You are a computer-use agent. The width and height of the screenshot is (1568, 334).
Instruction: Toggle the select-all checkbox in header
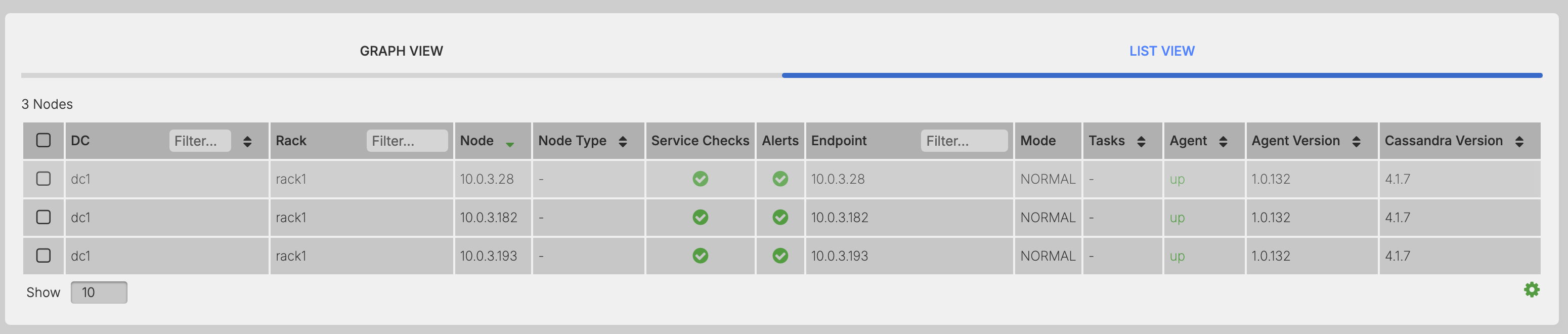(x=43, y=140)
